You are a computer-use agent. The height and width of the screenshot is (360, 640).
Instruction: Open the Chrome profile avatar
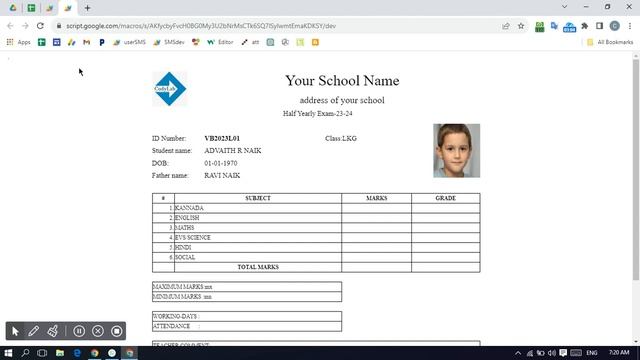click(614, 26)
